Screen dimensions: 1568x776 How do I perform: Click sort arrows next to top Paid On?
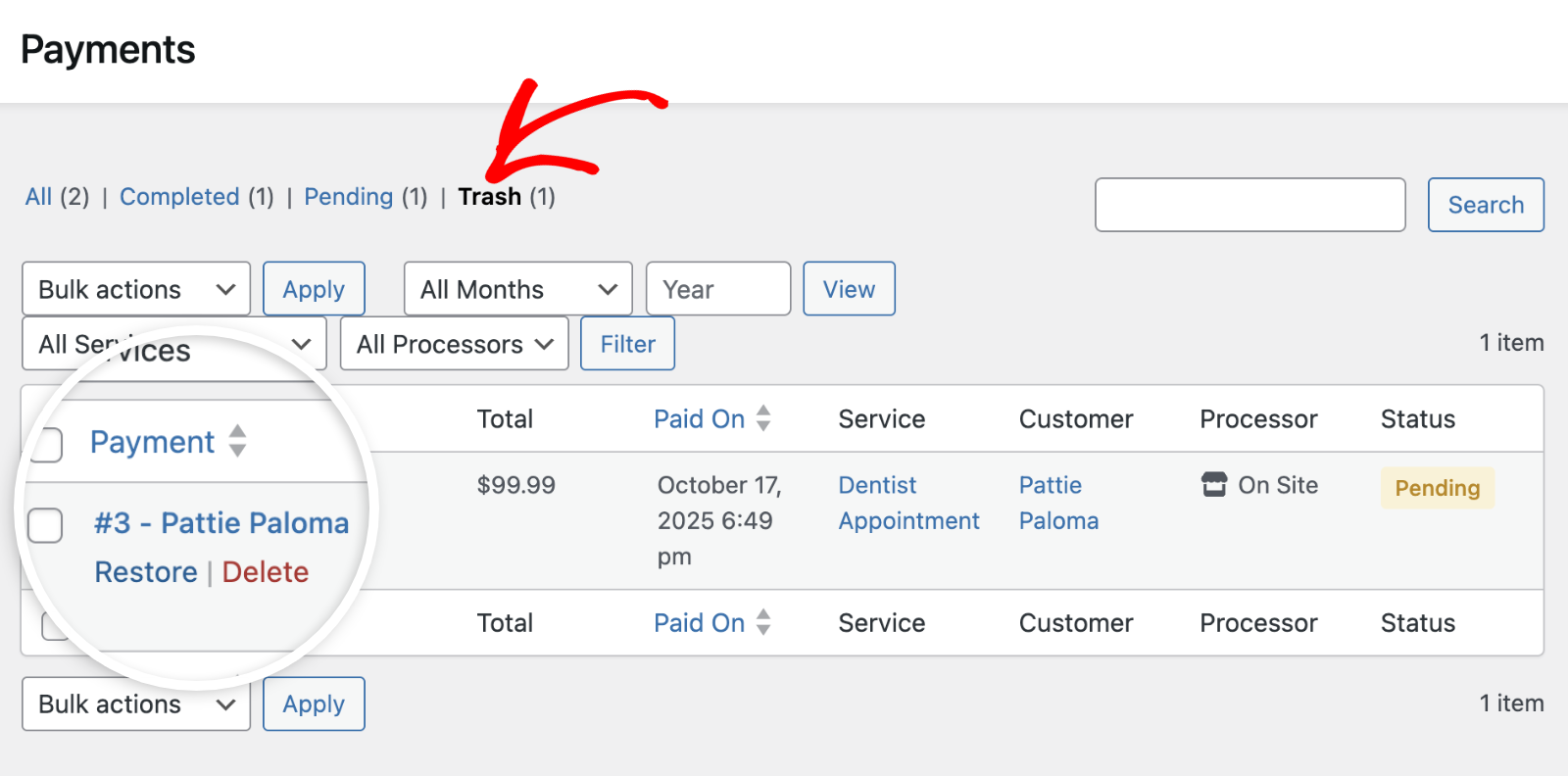(763, 418)
